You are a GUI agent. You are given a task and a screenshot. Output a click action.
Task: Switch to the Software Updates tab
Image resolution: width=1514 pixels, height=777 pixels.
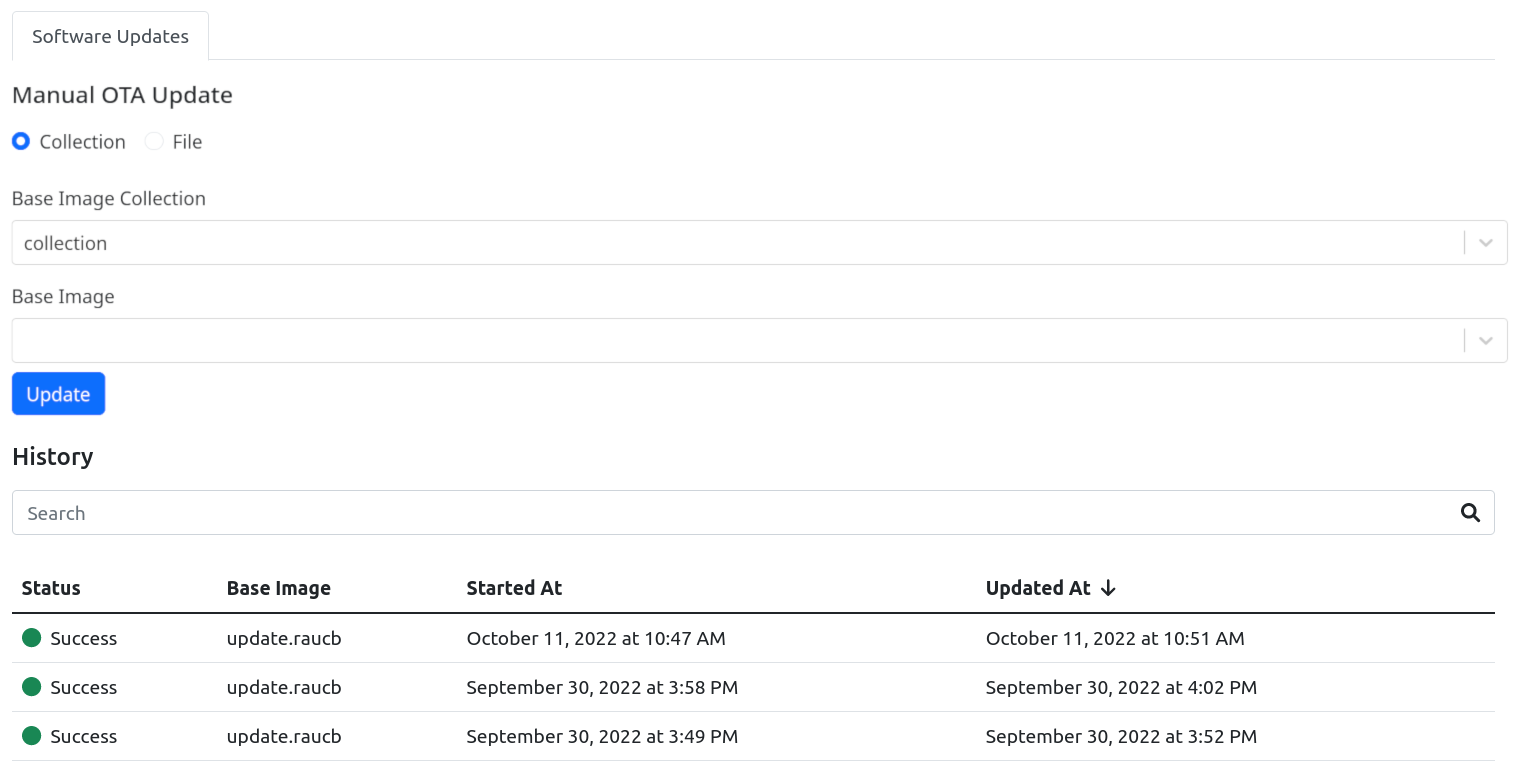(x=110, y=36)
